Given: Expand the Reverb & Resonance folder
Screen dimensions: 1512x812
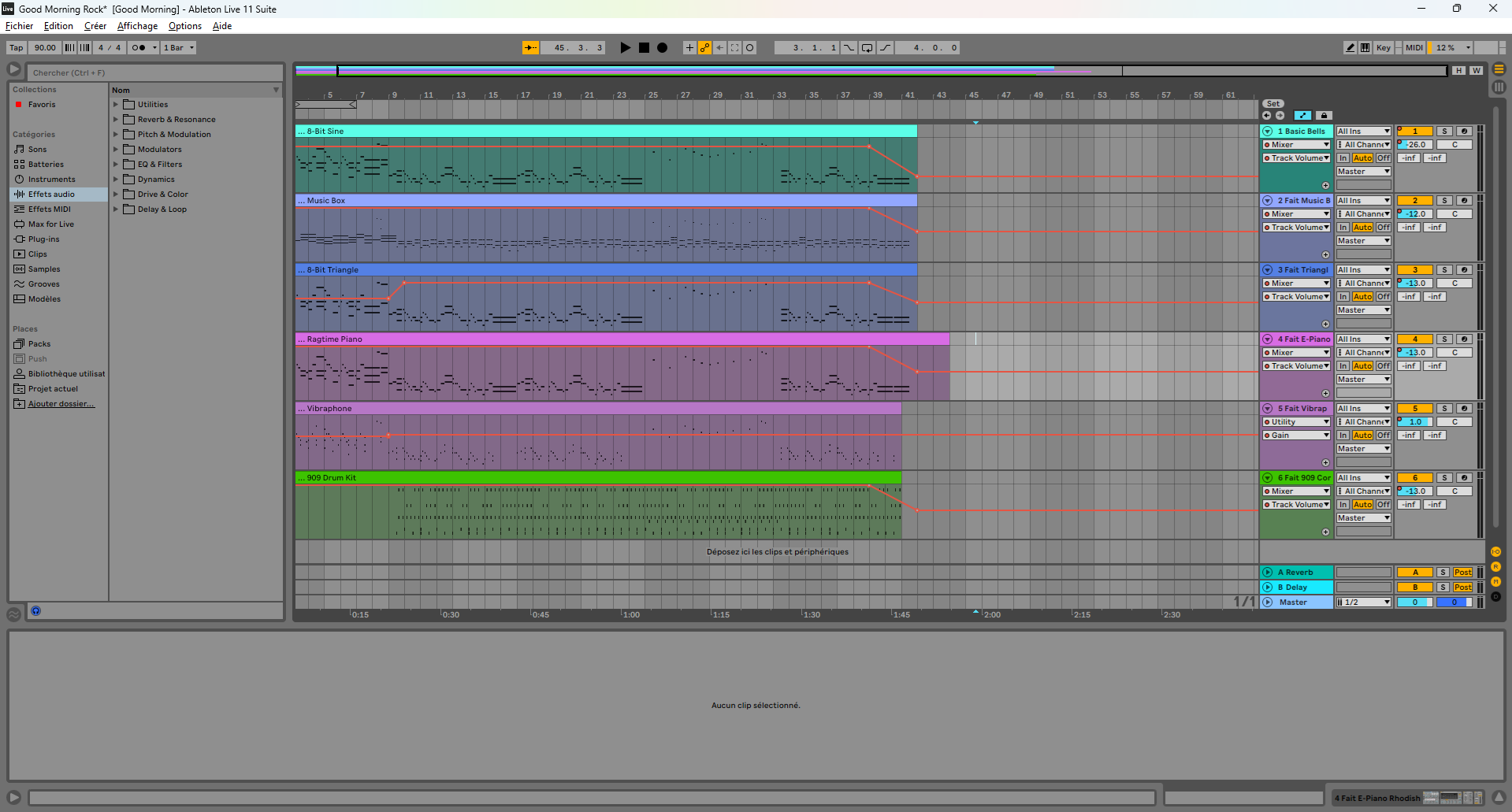Looking at the screenshot, I should click(116, 120).
